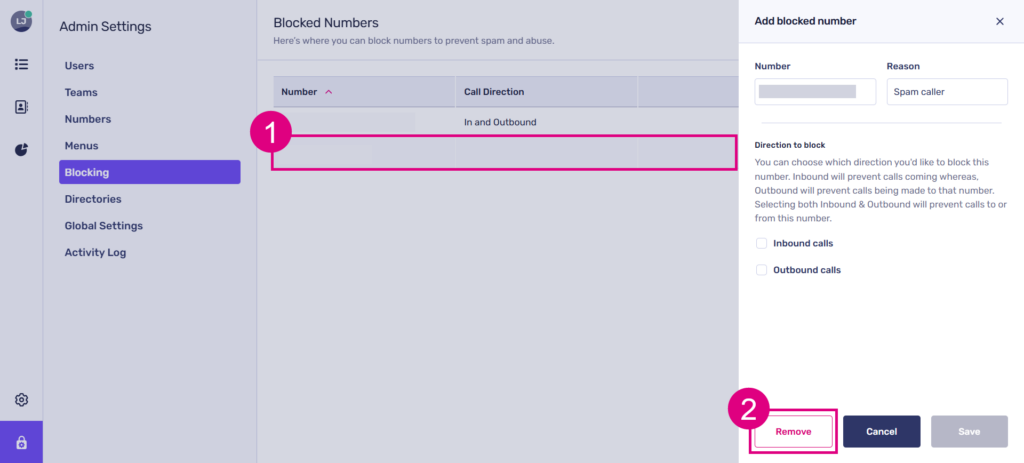Screen dimensions: 1024x463
Task: Toggle sort arrow on Number column
Action: pos(329,92)
